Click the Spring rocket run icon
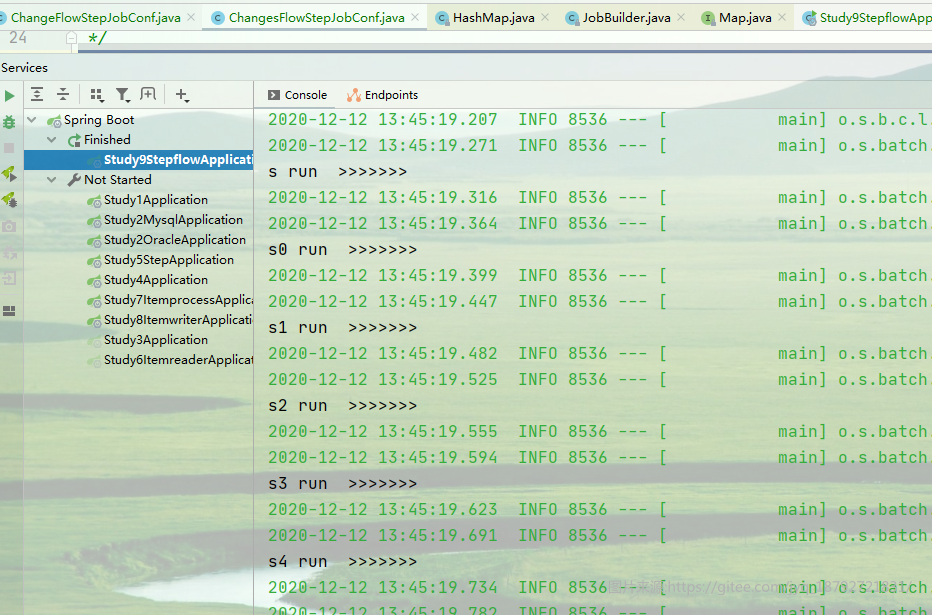 pyautogui.click(x=10, y=174)
